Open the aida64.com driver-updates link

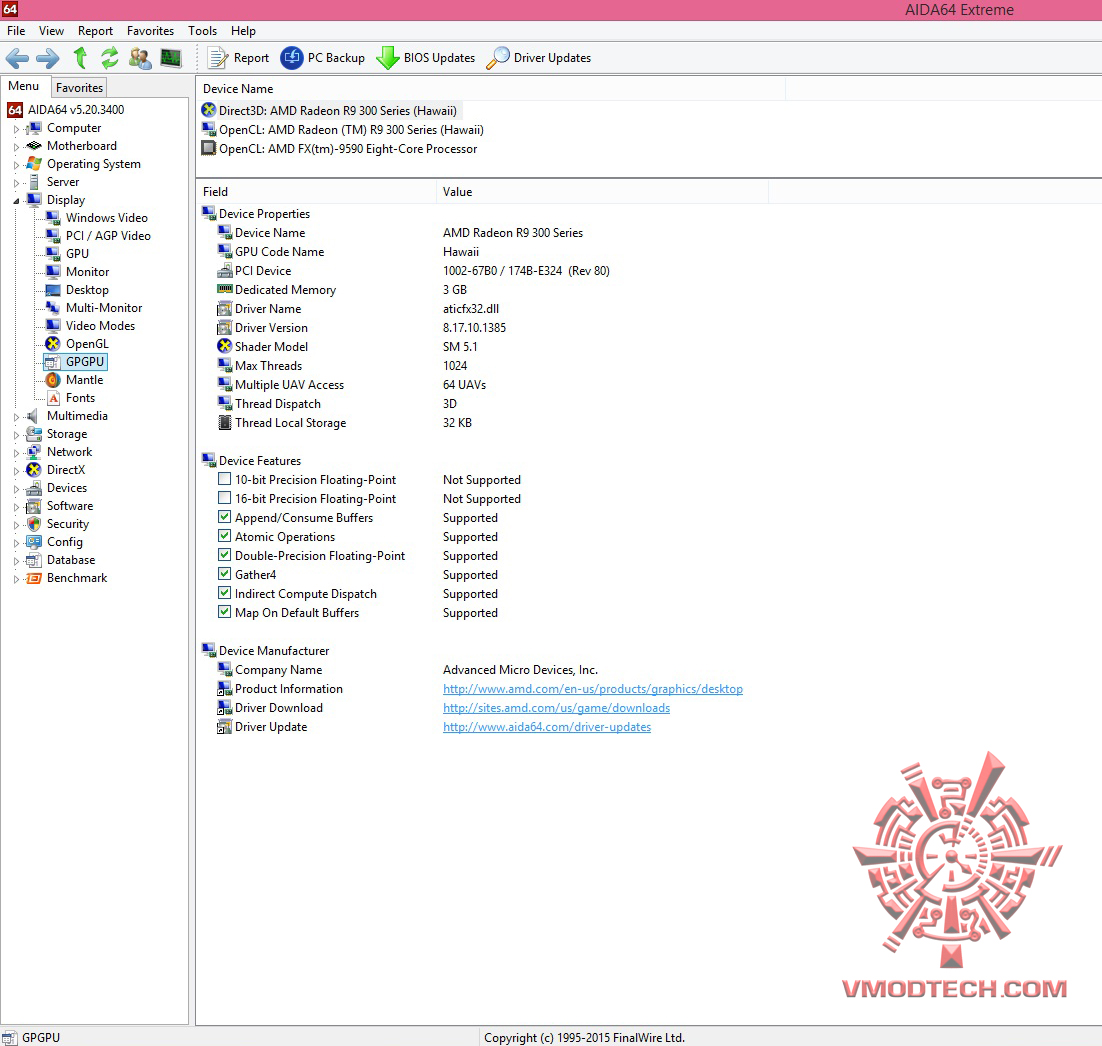547,727
